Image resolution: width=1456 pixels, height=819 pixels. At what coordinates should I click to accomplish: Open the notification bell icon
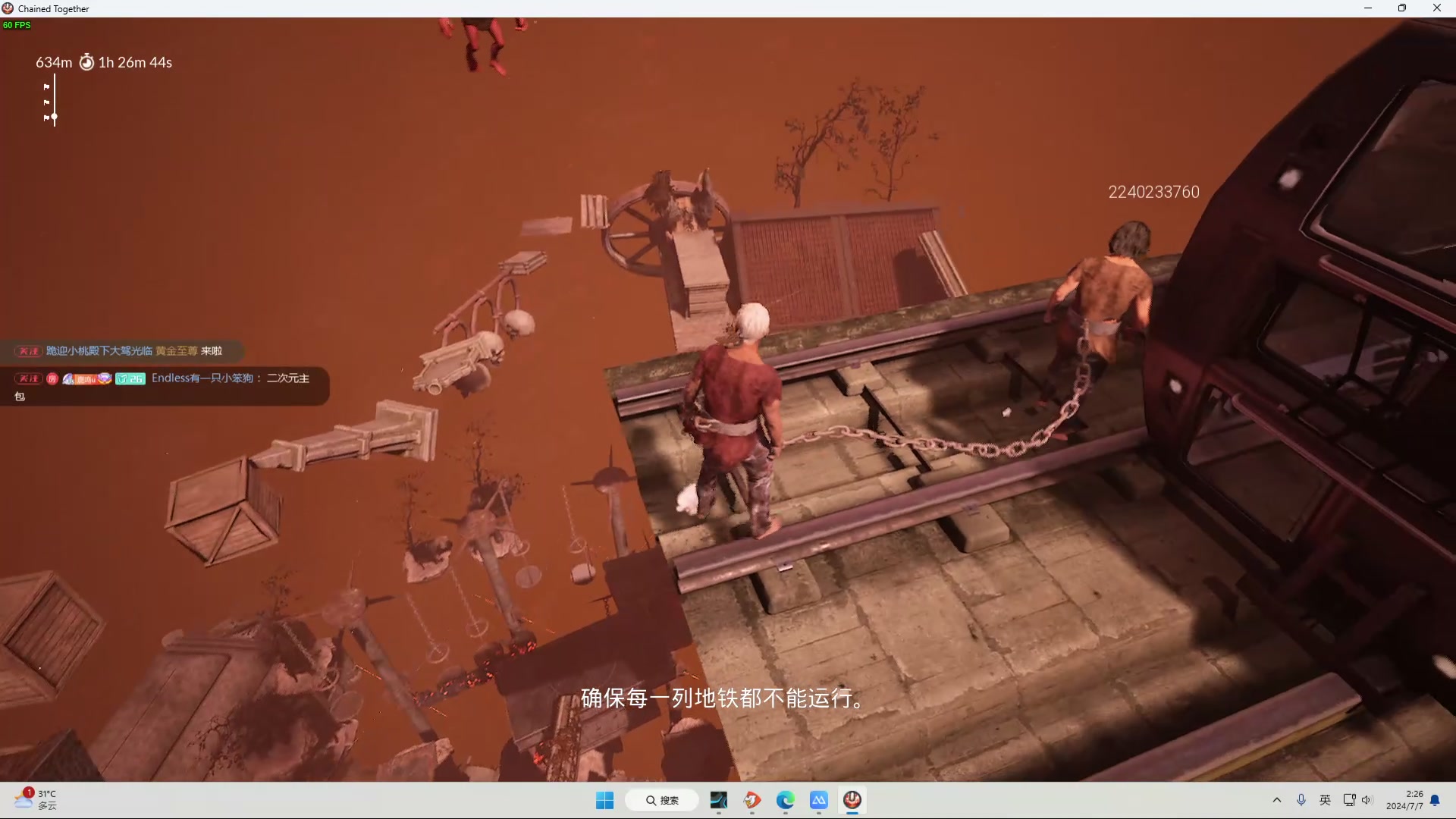point(1435,800)
